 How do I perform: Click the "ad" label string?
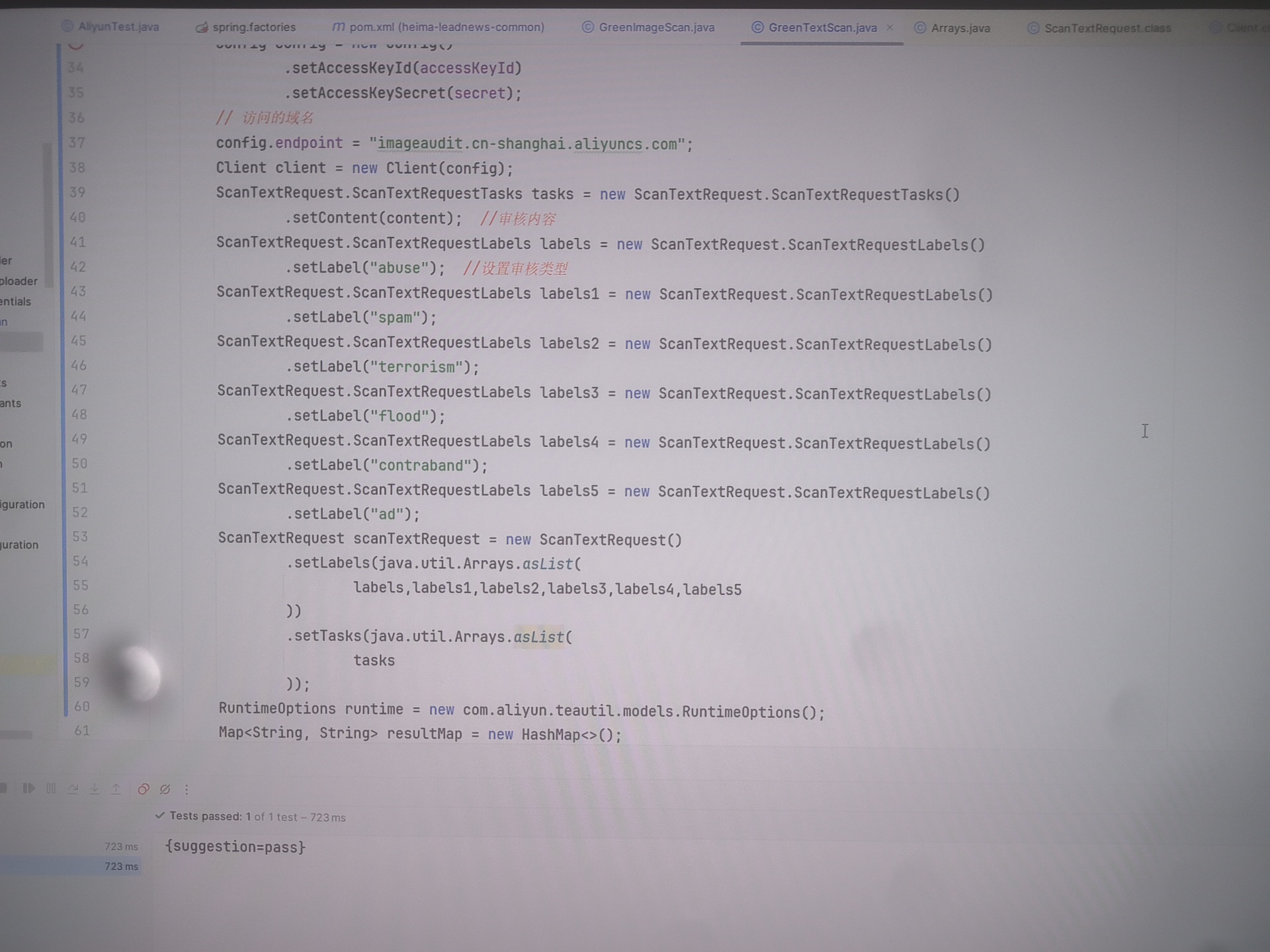(387, 514)
